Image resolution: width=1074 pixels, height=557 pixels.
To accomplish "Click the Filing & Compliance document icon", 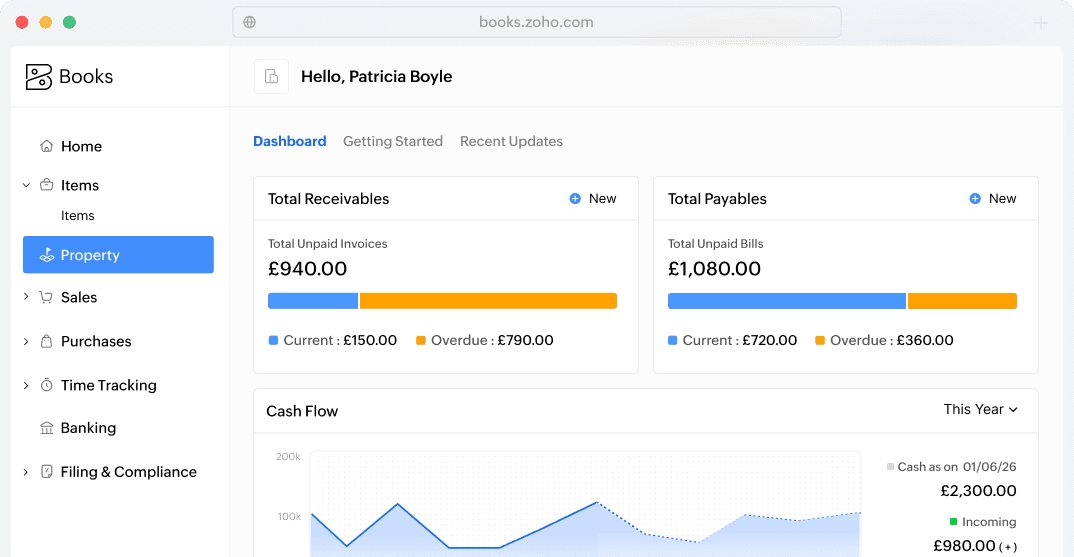I will tap(47, 471).
